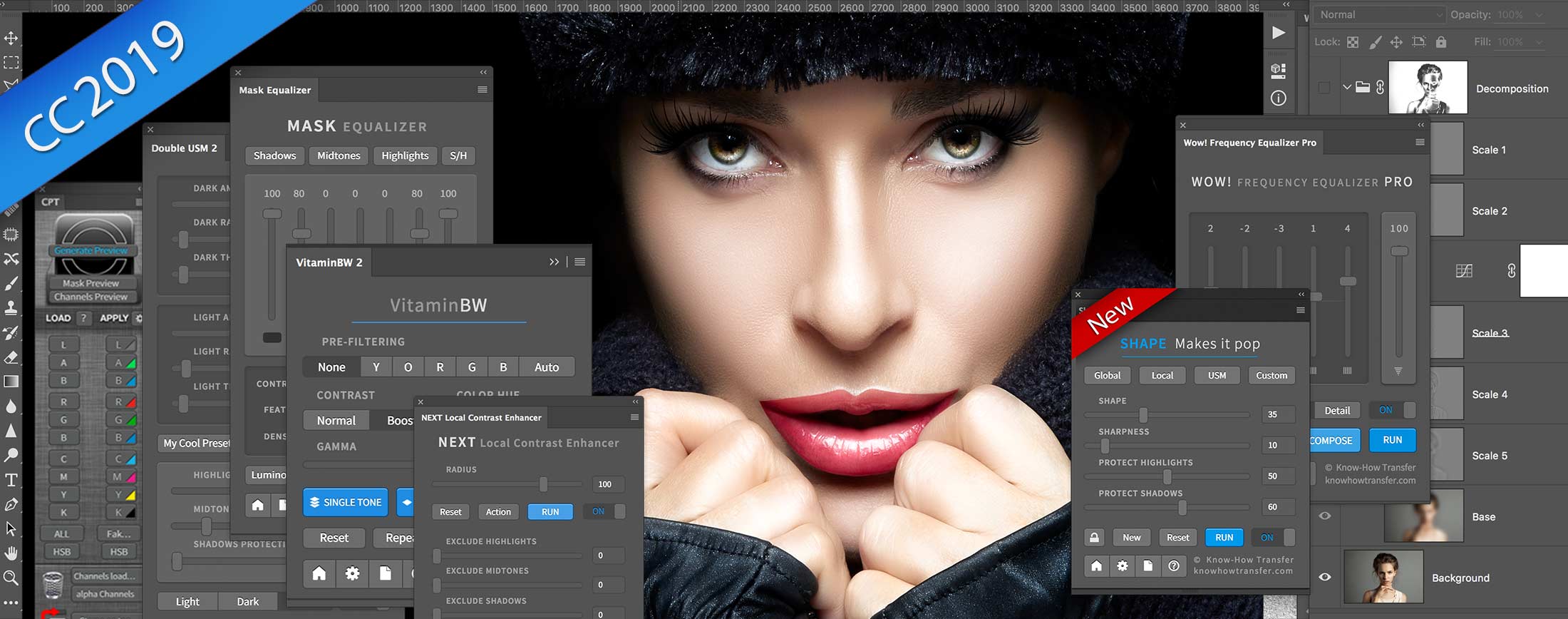The image size is (1568, 619).
Task: Click the lock all padlock icon
Action: 1441,42
